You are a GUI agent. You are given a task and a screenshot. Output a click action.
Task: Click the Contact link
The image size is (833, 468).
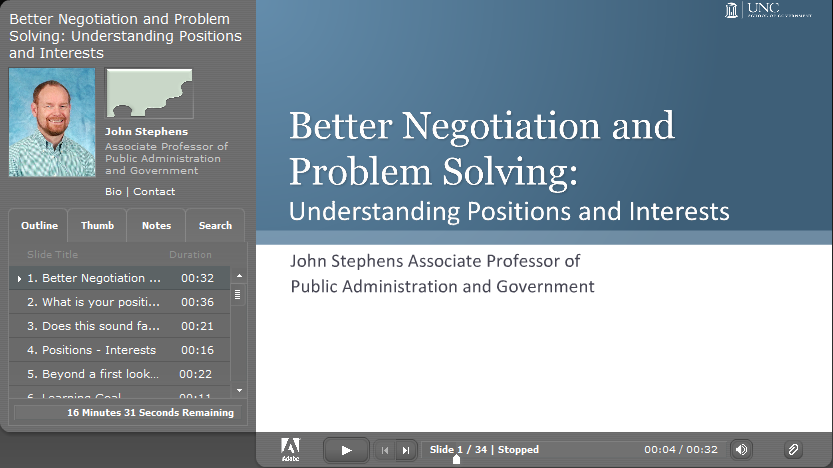click(154, 192)
